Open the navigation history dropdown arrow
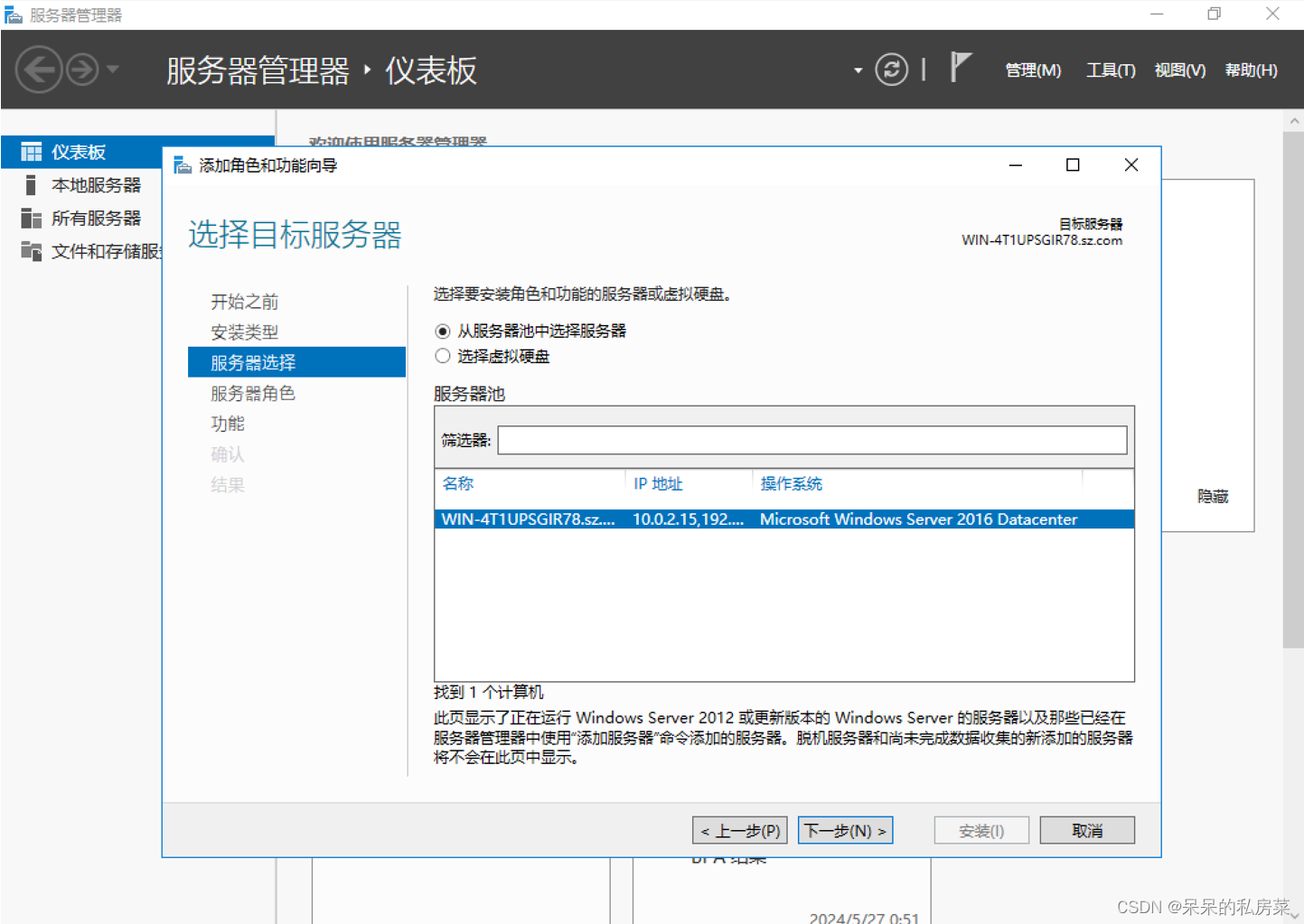The height and width of the screenshot is (924, 1304). point(113,70)
